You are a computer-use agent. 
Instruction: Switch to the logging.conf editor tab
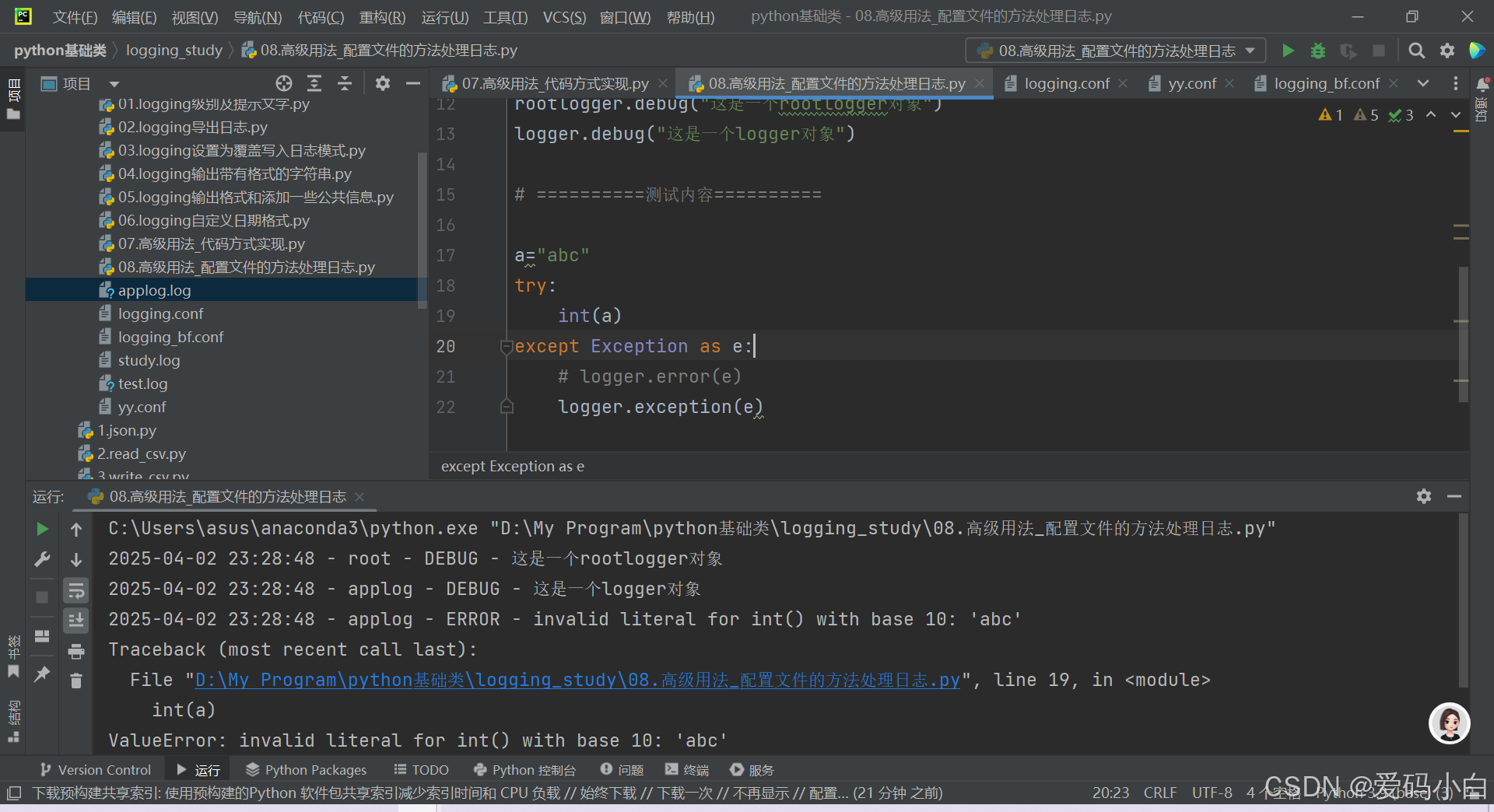click(1066, 83)
